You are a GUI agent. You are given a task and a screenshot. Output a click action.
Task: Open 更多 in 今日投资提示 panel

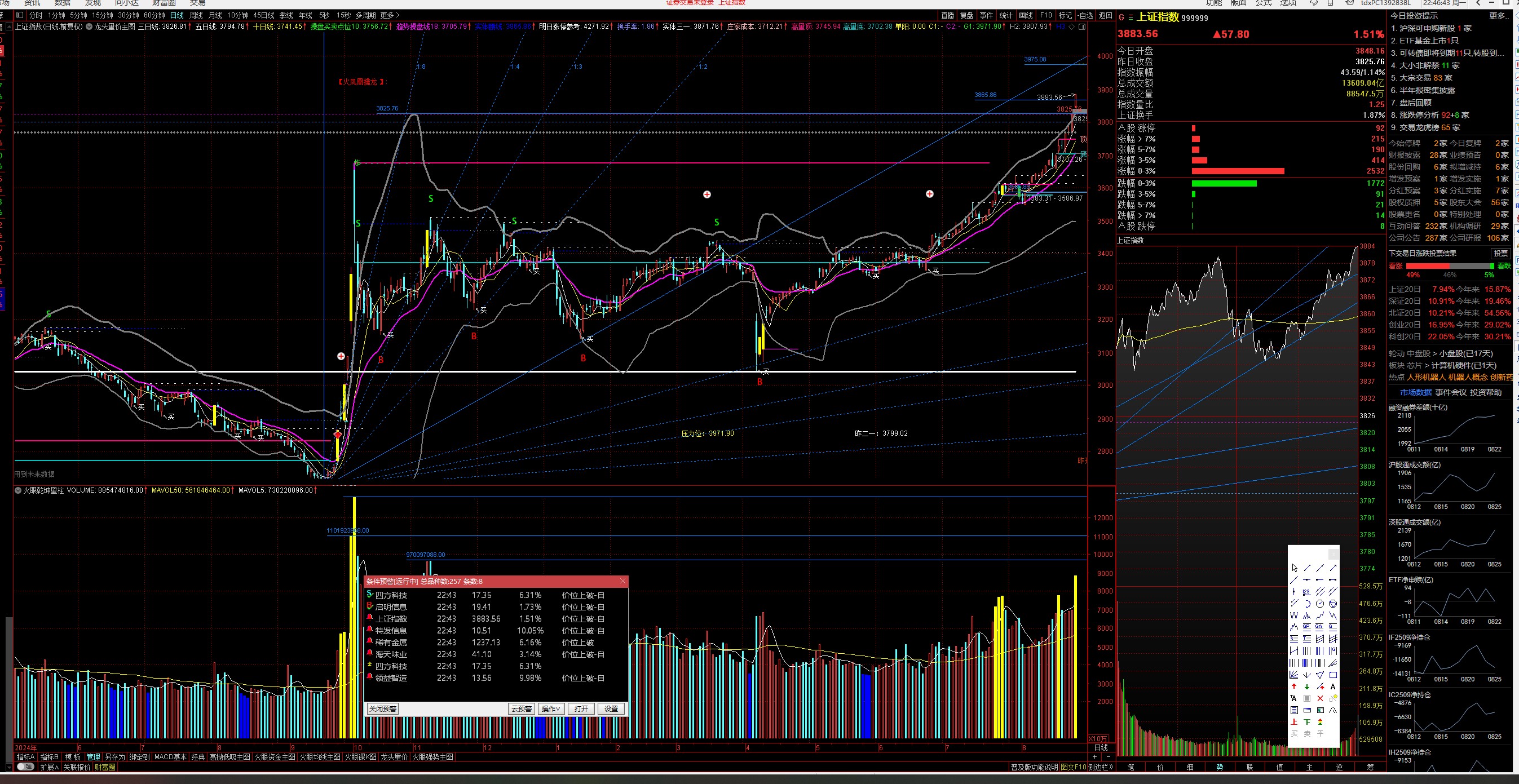pos(1498,16)
